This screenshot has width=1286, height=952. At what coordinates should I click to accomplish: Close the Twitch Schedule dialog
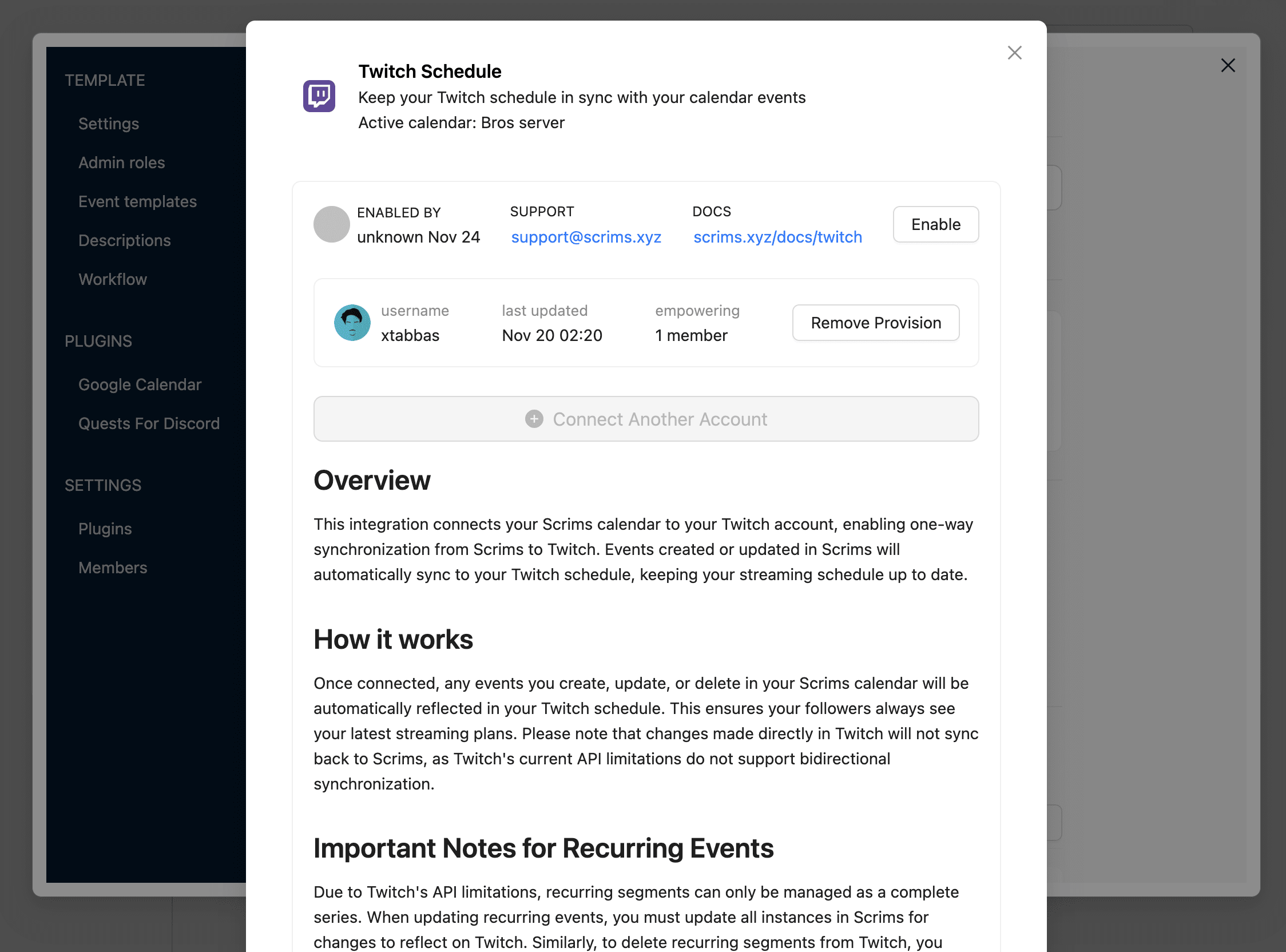pos(1014,53)
